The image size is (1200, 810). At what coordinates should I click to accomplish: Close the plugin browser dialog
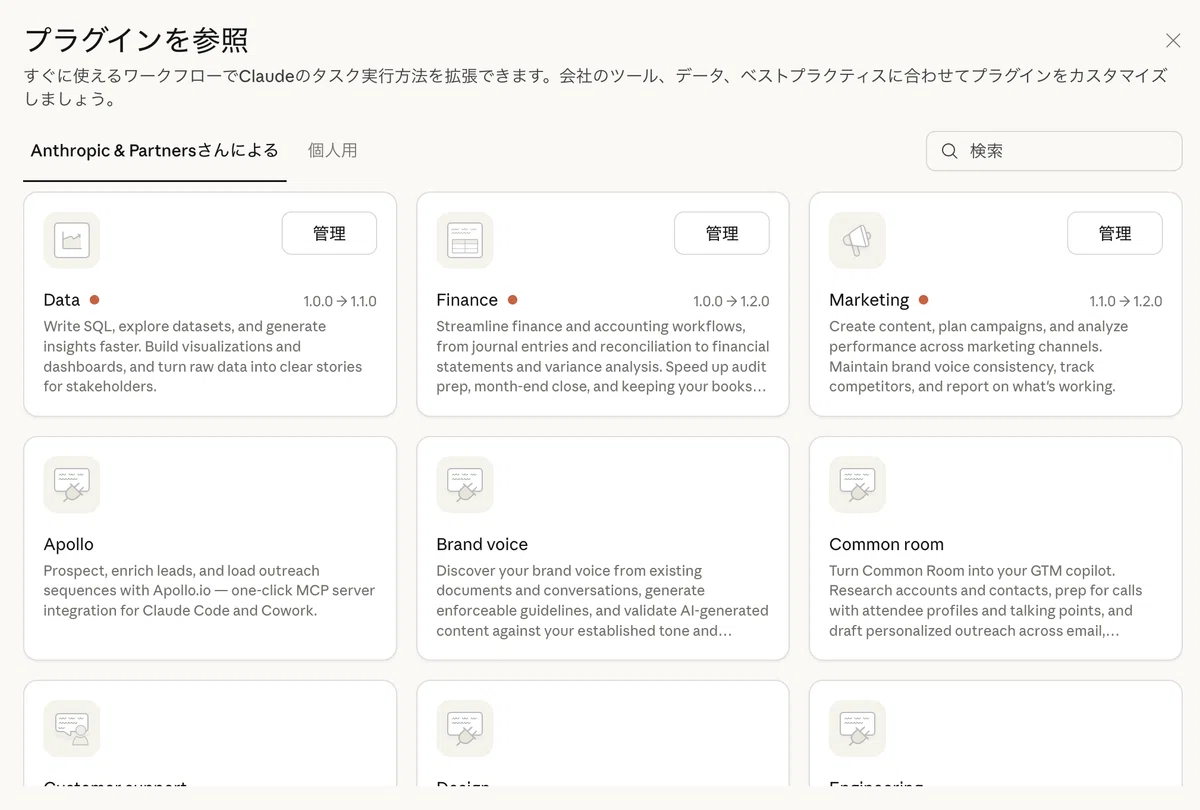pos(1173,40)
